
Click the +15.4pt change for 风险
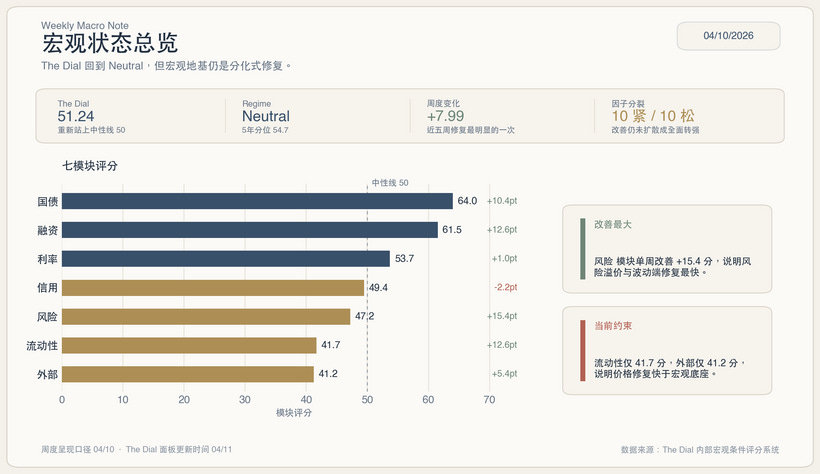502,316
